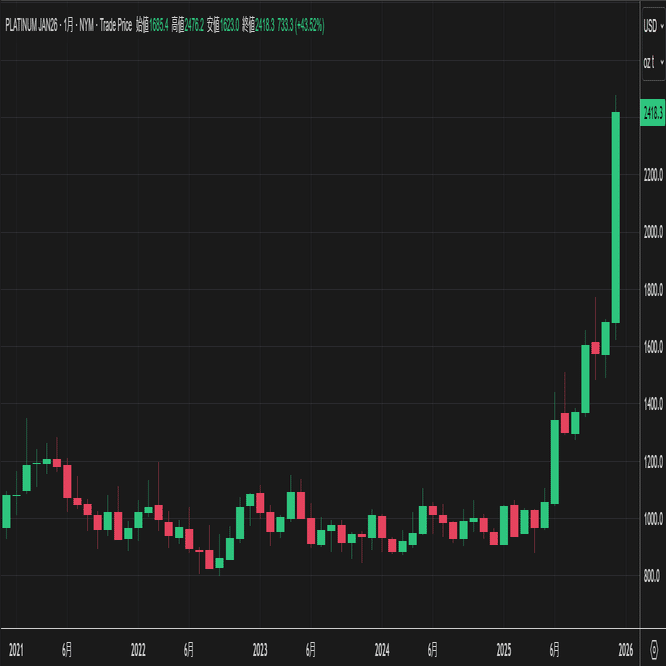Click the low value 1623.0
Screen dimensions: 666x666
point(230,25)
